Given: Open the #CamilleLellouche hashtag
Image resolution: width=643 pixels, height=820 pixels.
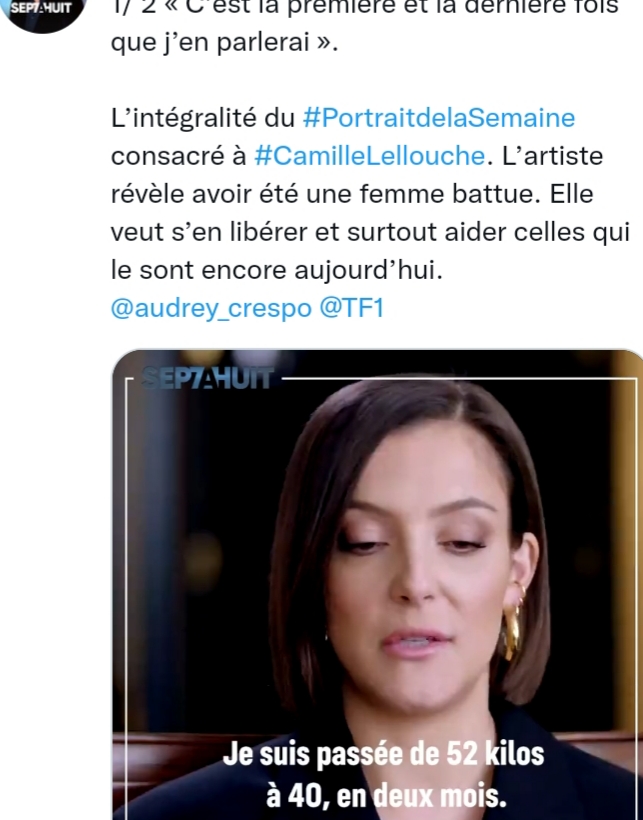Looking at the screenshot, I should pyautogui.click(x=370, y=156).
